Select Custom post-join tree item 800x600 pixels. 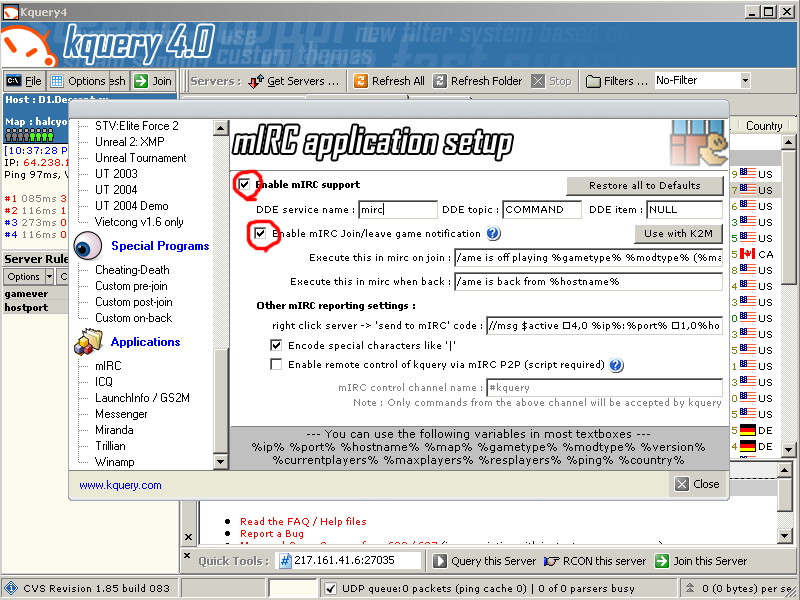click(134, 302)
